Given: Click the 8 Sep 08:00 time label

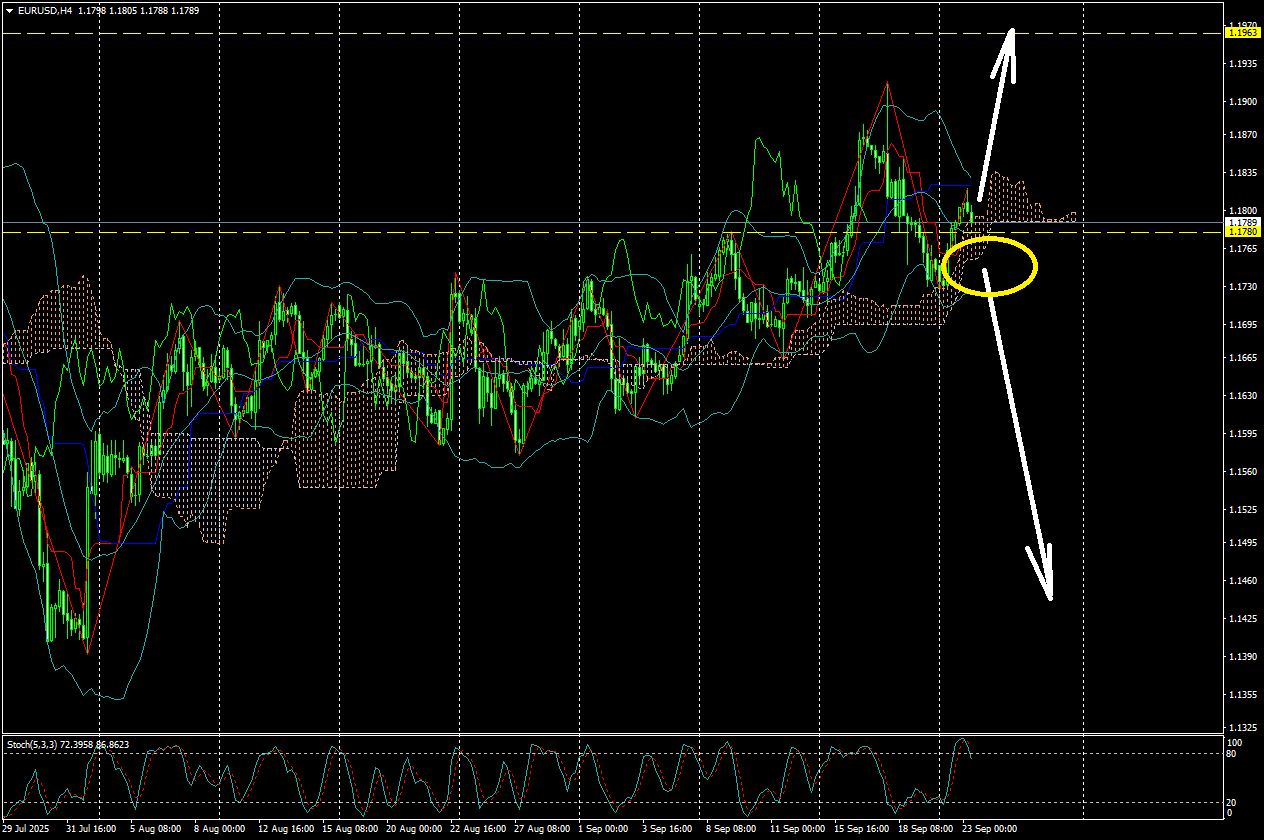Looking at the screenshot, I should coord(731,829).
